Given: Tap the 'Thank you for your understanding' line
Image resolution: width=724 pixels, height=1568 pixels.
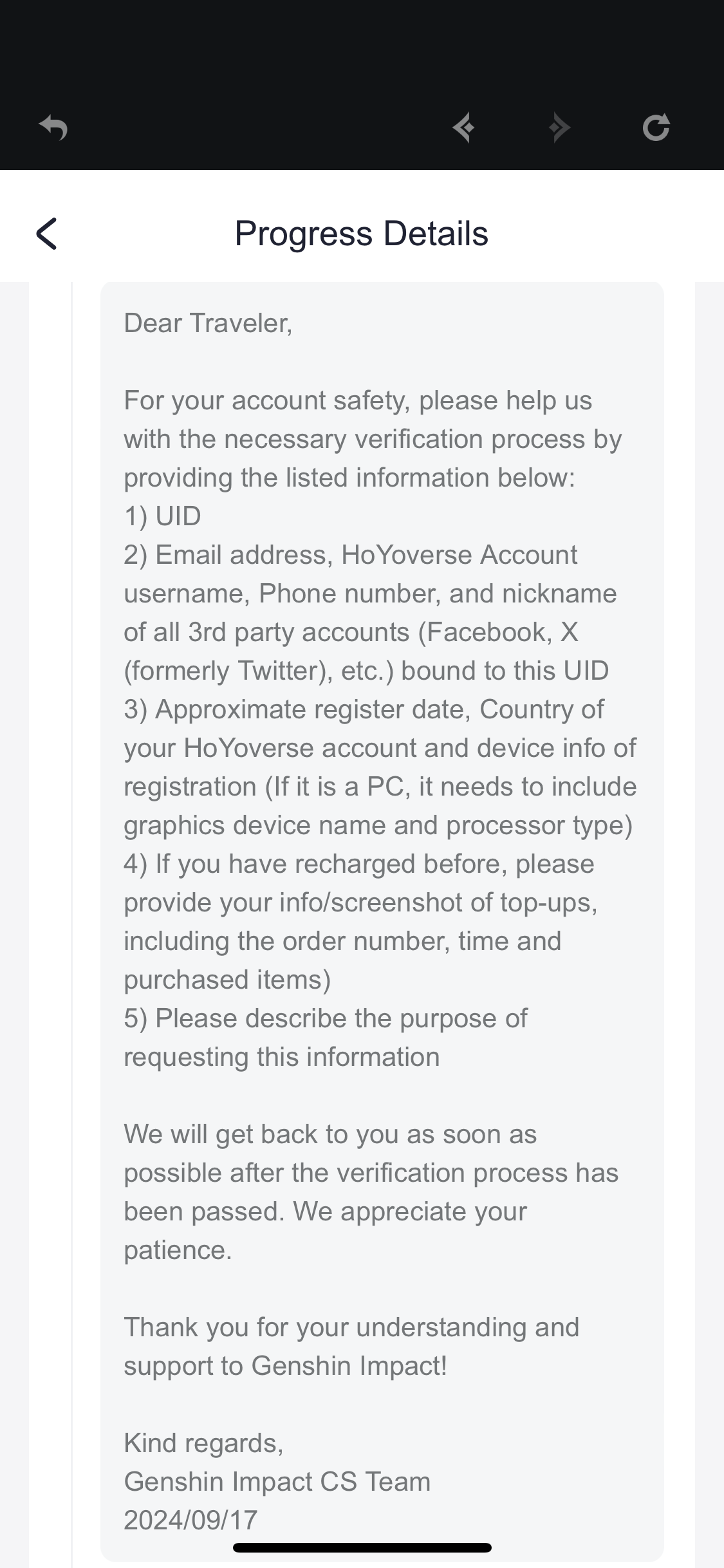Looking at the screenshot, I should (351, 1327).
